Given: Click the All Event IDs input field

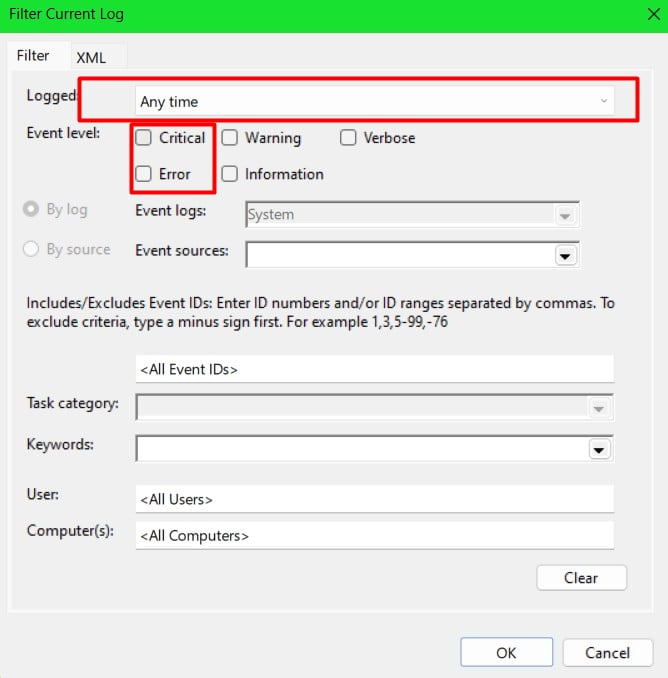Looking at the screenshot, I should pos(374,369).
